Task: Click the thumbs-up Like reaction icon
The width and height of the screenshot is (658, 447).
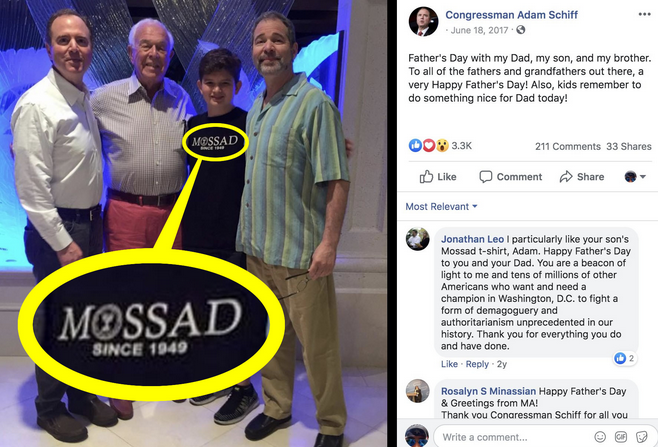Action: pyautogui.click(x=415, y=146)
